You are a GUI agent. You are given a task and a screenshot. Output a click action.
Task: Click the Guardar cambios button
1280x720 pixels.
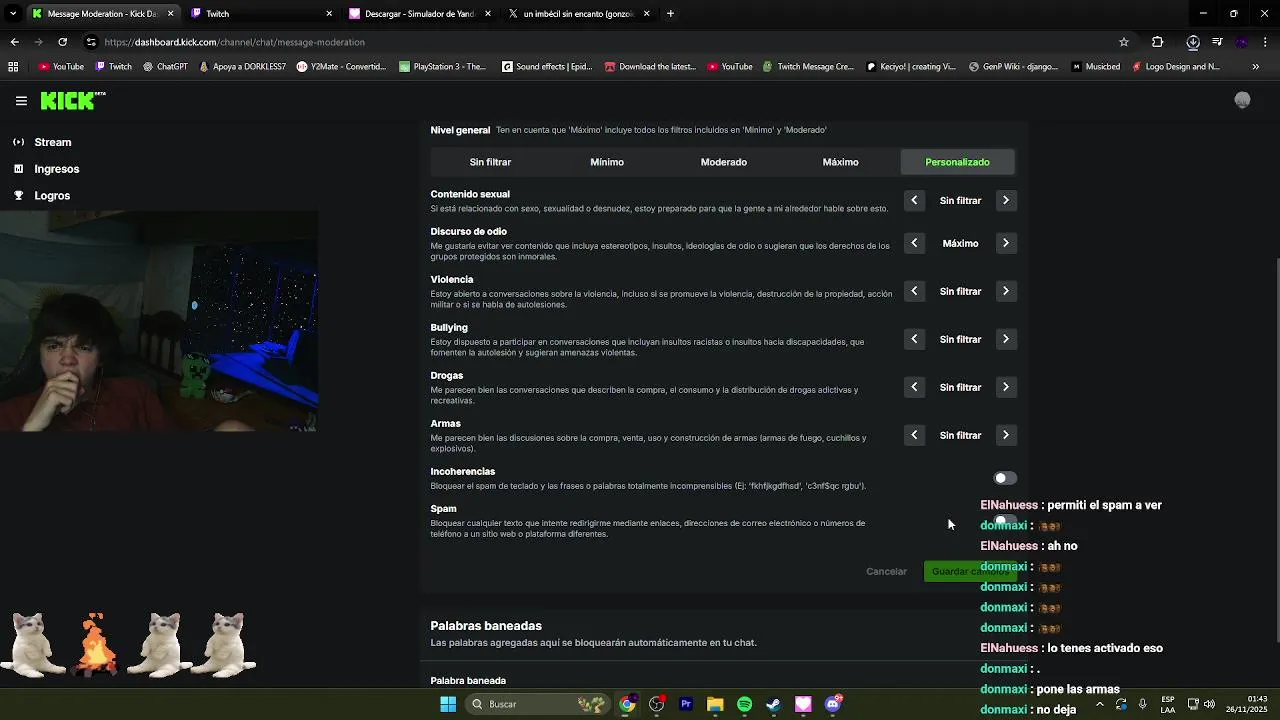tap(969, 571)
